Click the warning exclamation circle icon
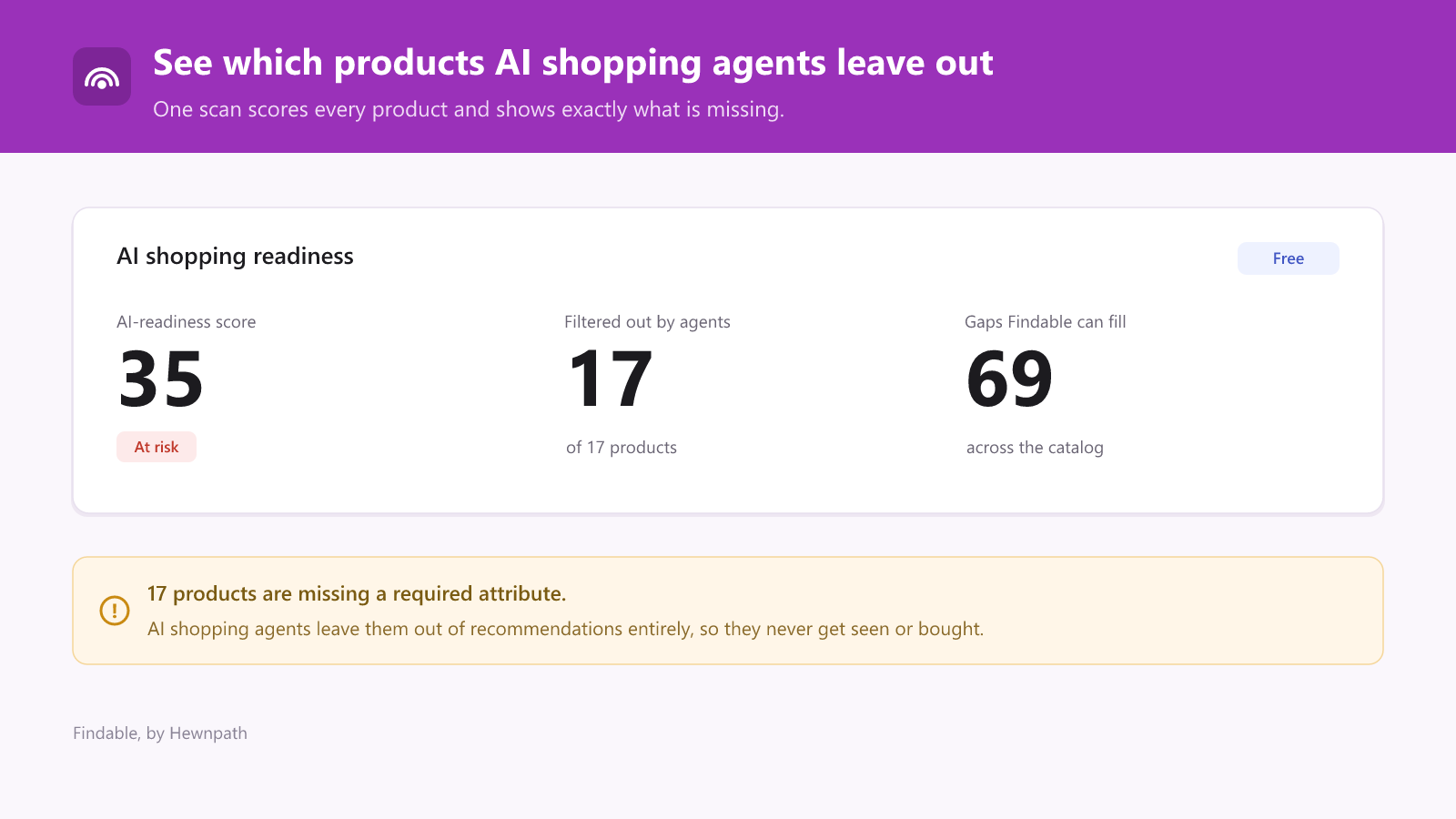The height and width of the screenshot is (819, 1456). point(115,611)
